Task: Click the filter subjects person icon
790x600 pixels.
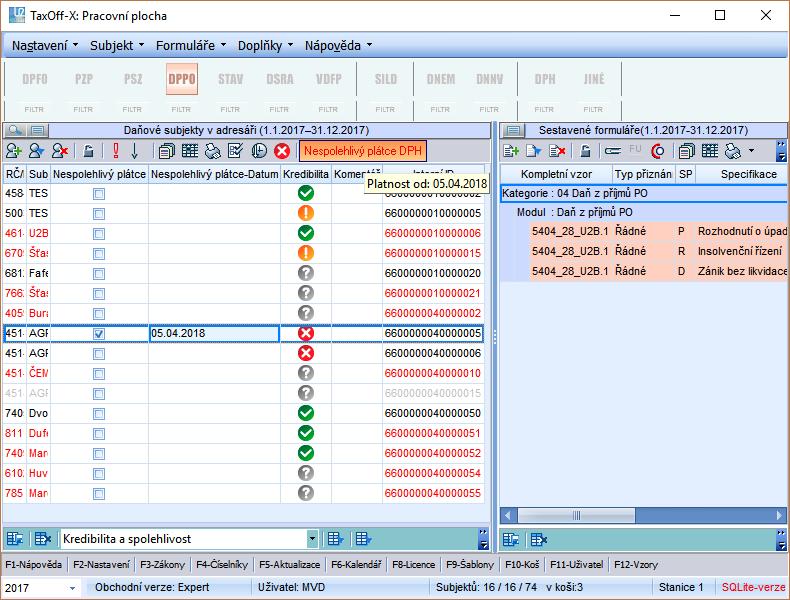Action: point(36,151)
